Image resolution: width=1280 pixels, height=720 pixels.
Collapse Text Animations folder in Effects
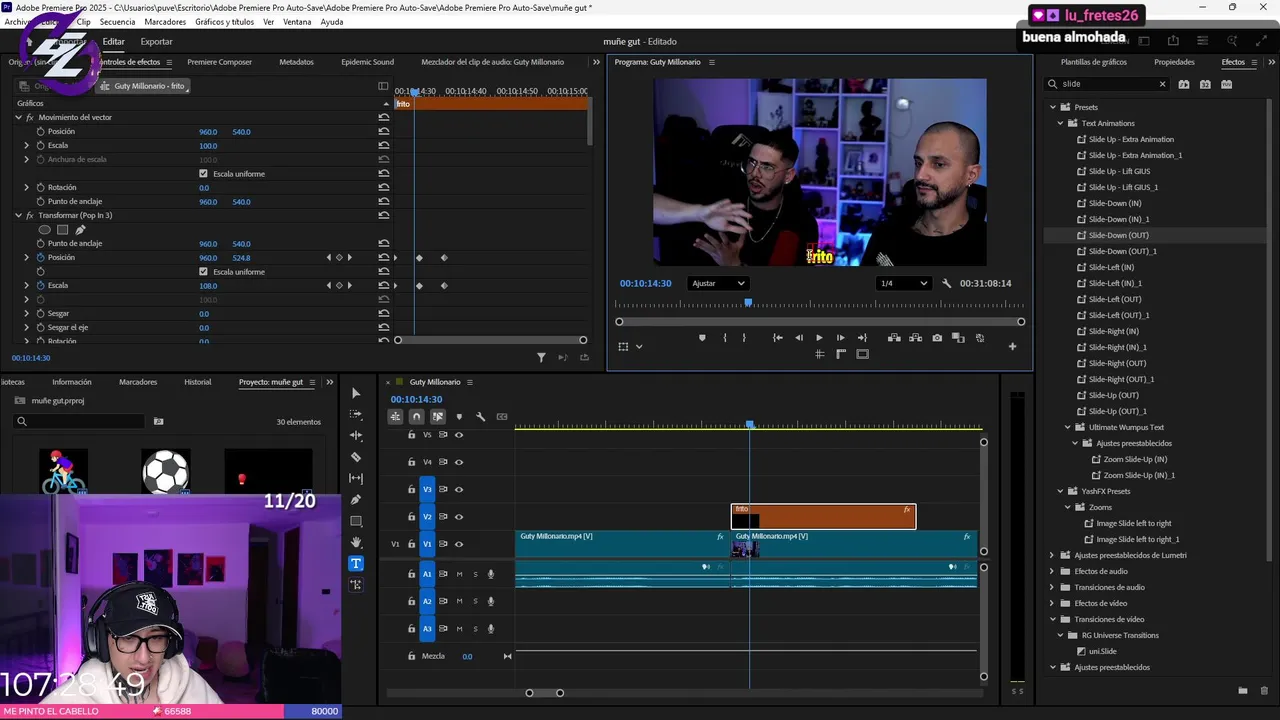(1061, 123)
